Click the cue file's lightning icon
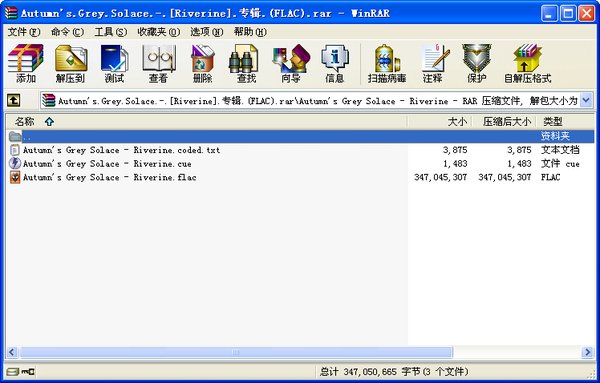 click(x=15, y=164)
